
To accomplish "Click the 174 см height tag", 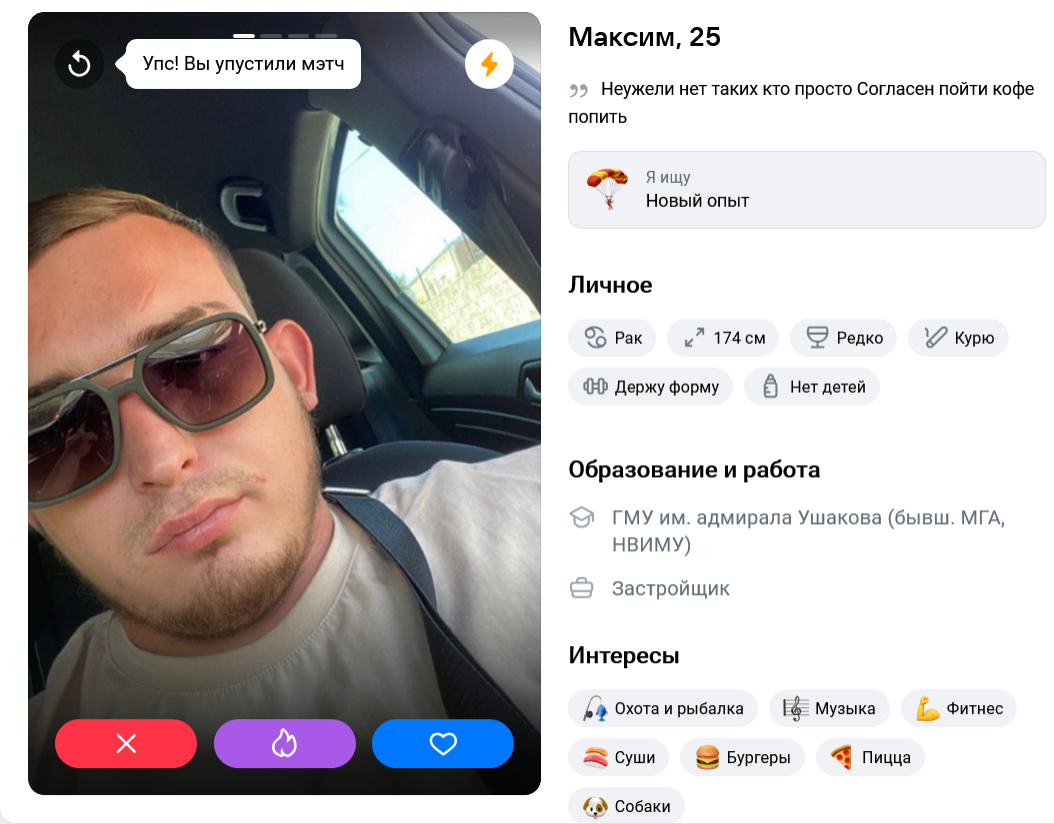I will [x=723, y=337].
